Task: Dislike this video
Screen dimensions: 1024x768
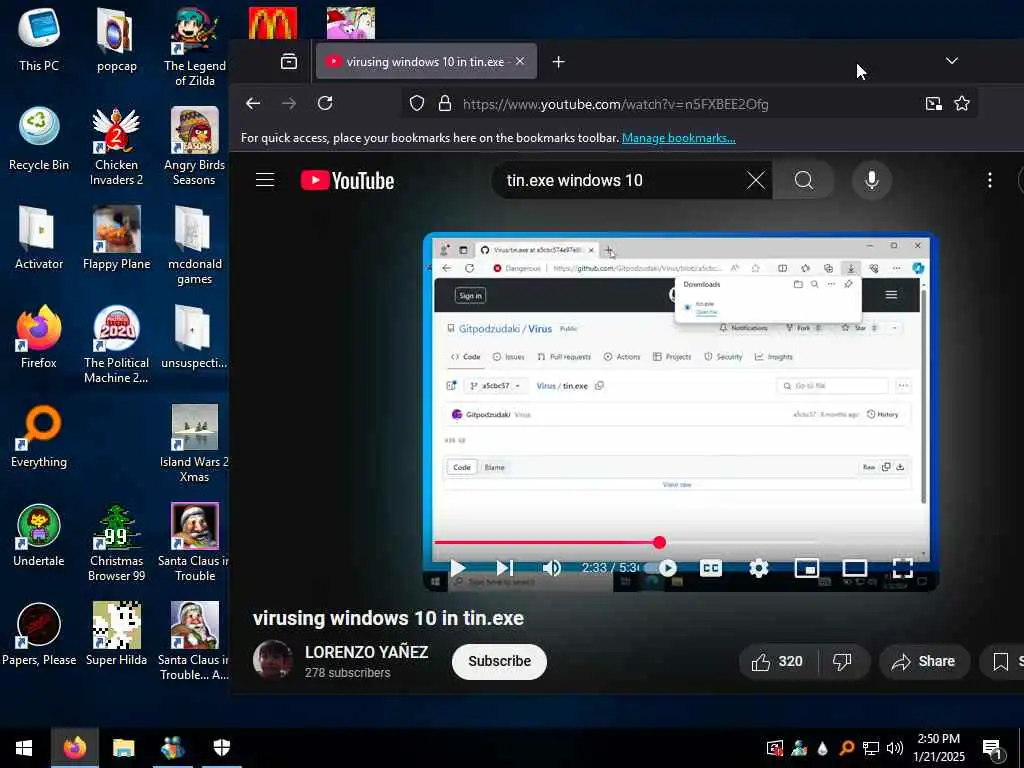Action: click(842, 662)
